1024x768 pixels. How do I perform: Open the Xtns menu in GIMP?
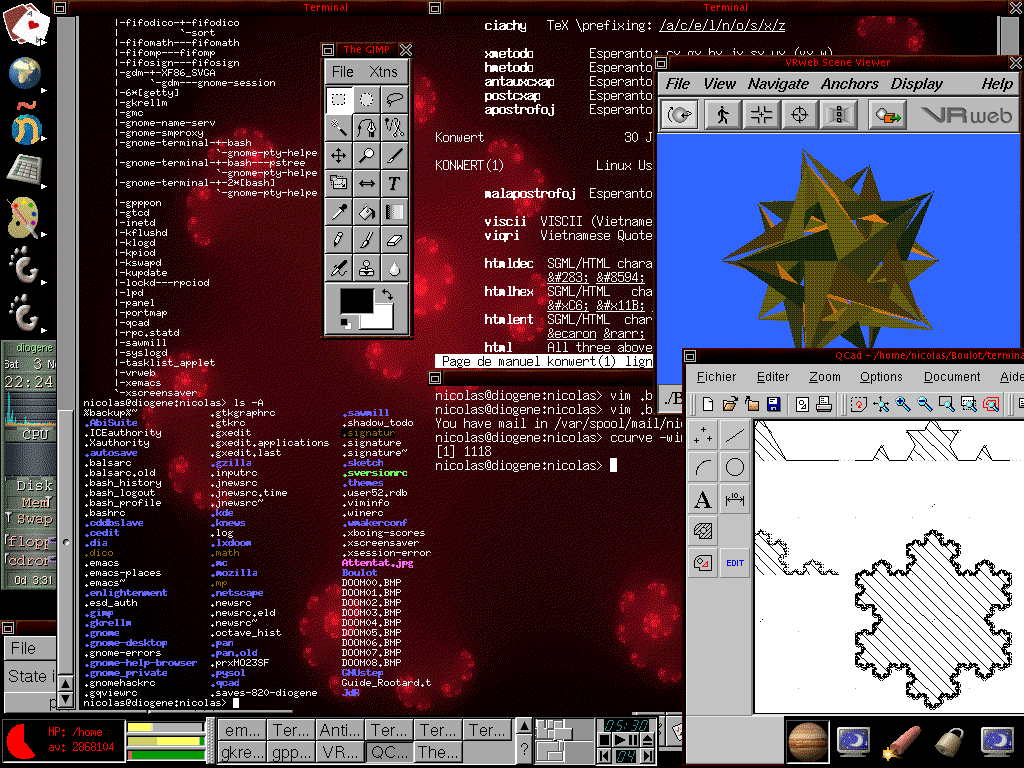(383, 72)
